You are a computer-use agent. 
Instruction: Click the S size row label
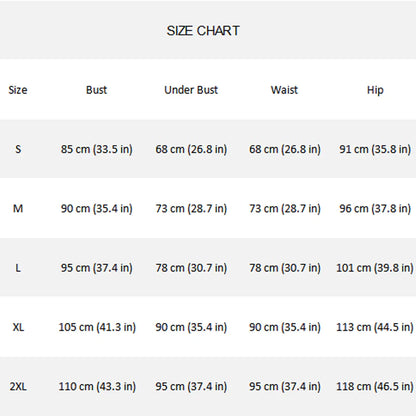pos(18,149)
